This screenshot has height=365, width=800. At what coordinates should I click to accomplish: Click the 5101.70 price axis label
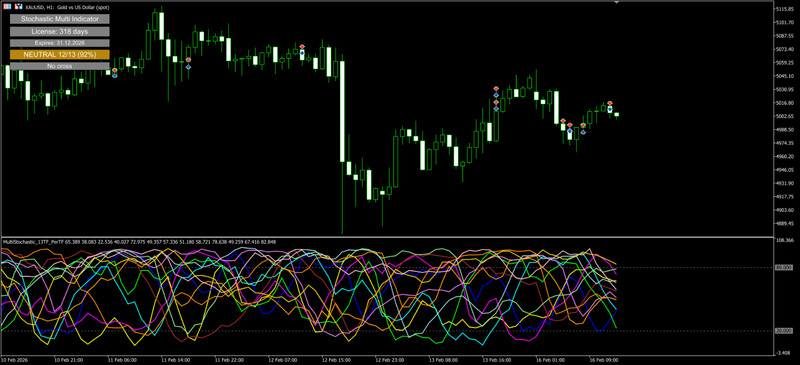tap(785, 23)
